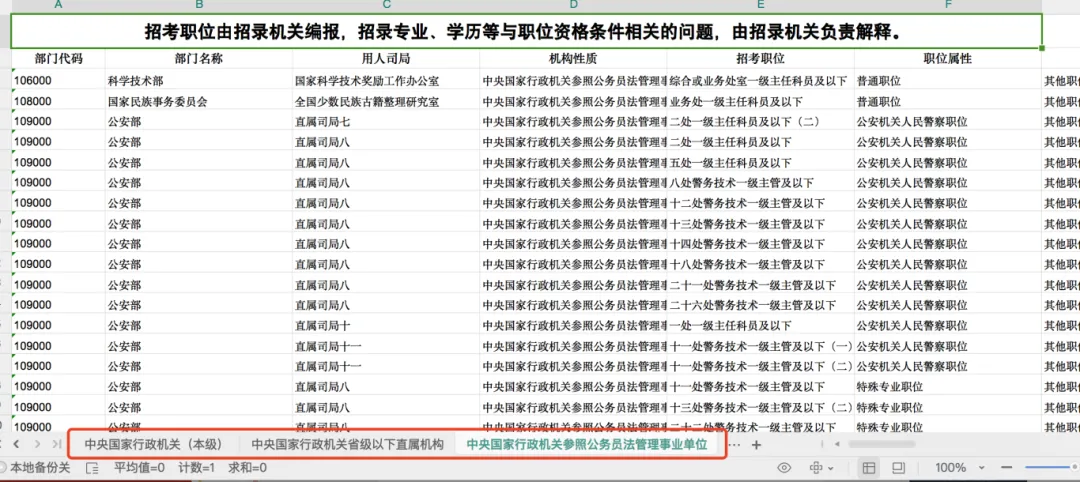Open the 中央国家行政机关（本级） sheet tab
Viewport: 1080px width, 482px height.
(x=154, y=445)
